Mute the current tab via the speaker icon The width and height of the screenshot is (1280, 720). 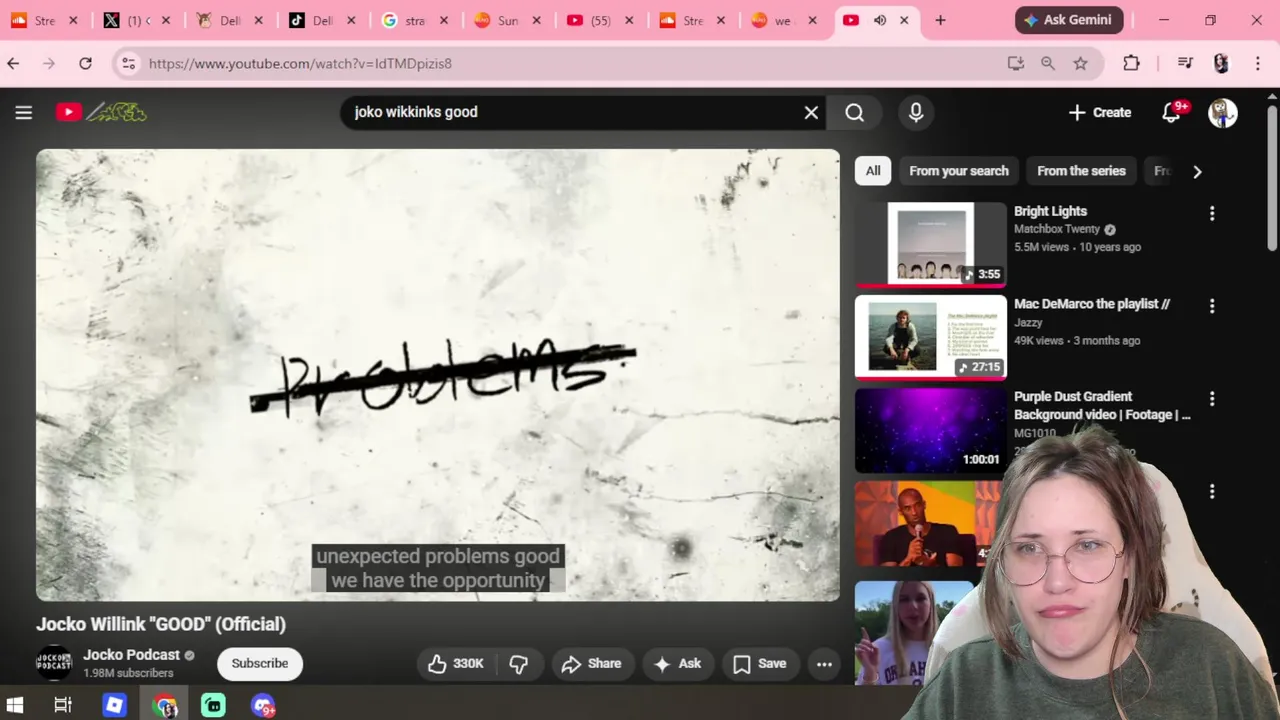coord(880,20)
